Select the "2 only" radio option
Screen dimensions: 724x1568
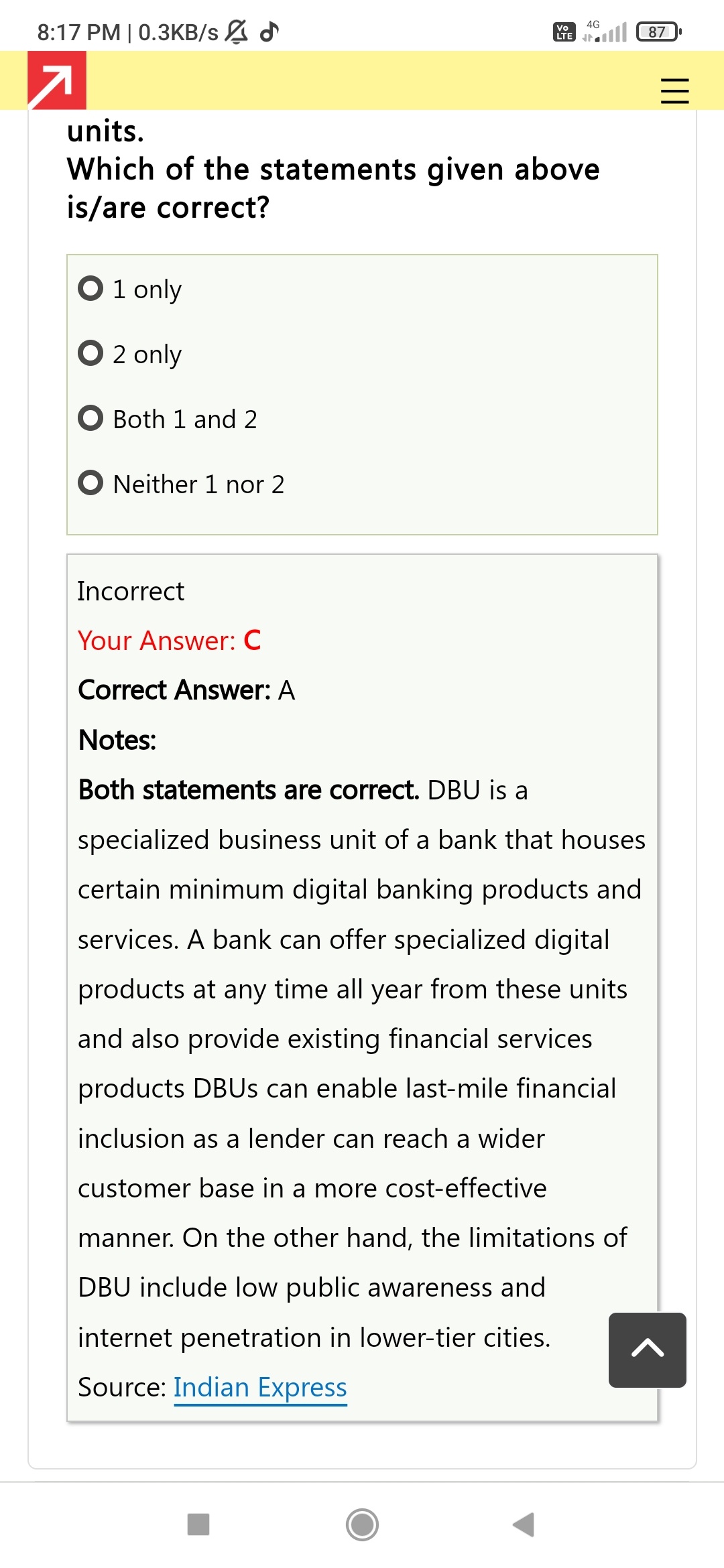tap(91, 353)
